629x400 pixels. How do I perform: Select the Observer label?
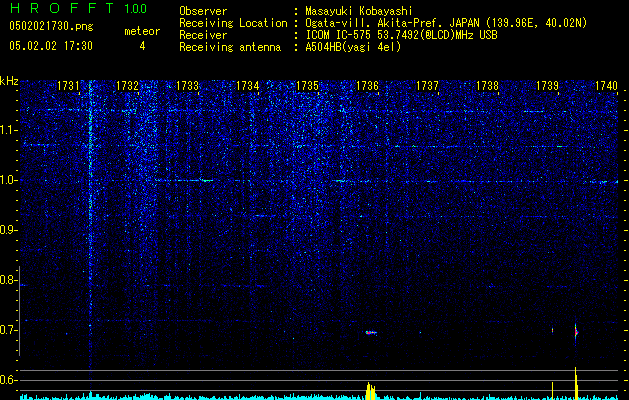pyautogui.click(x=203, y=11)
